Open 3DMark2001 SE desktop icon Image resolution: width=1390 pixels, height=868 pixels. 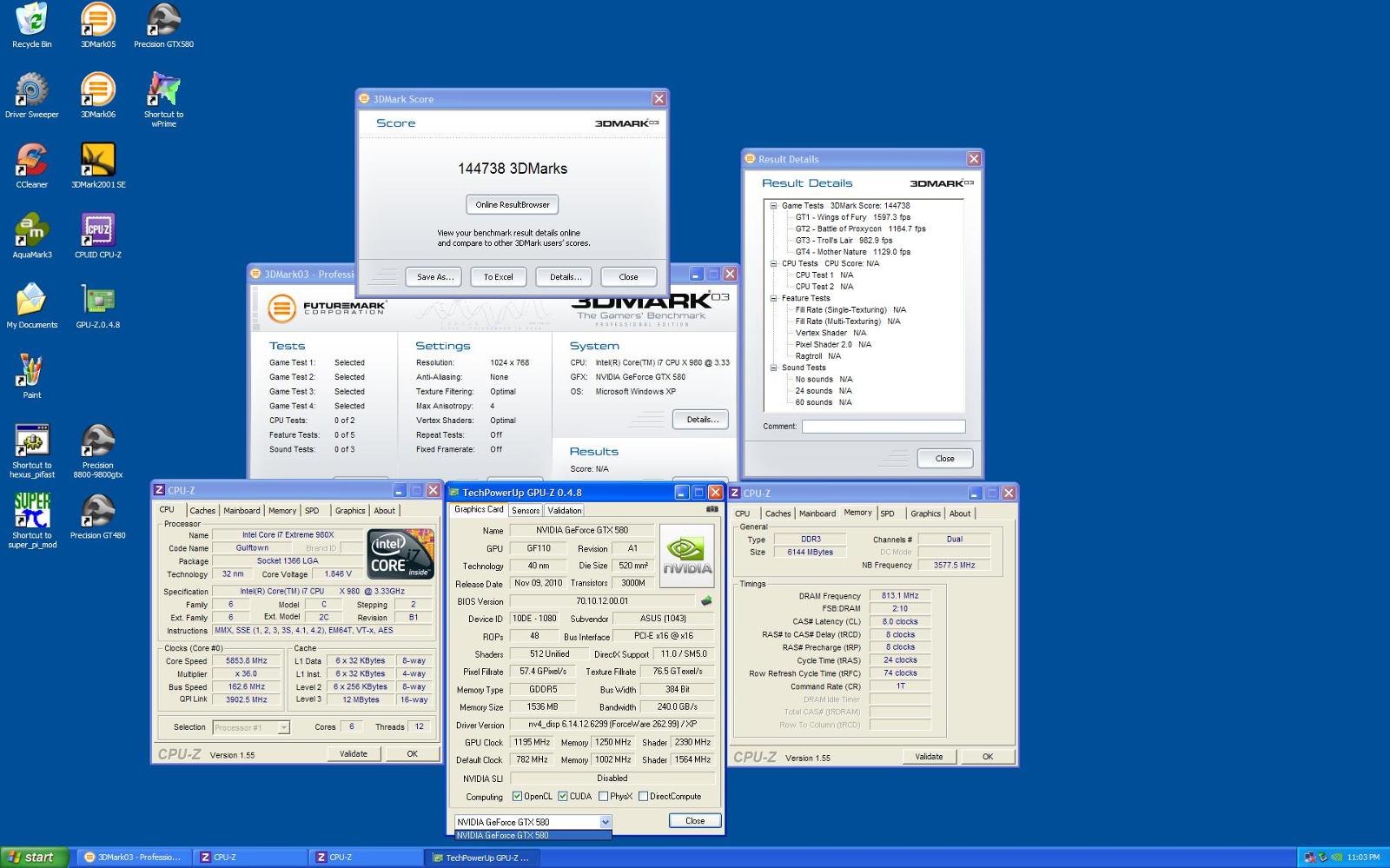tap(97, 167)
